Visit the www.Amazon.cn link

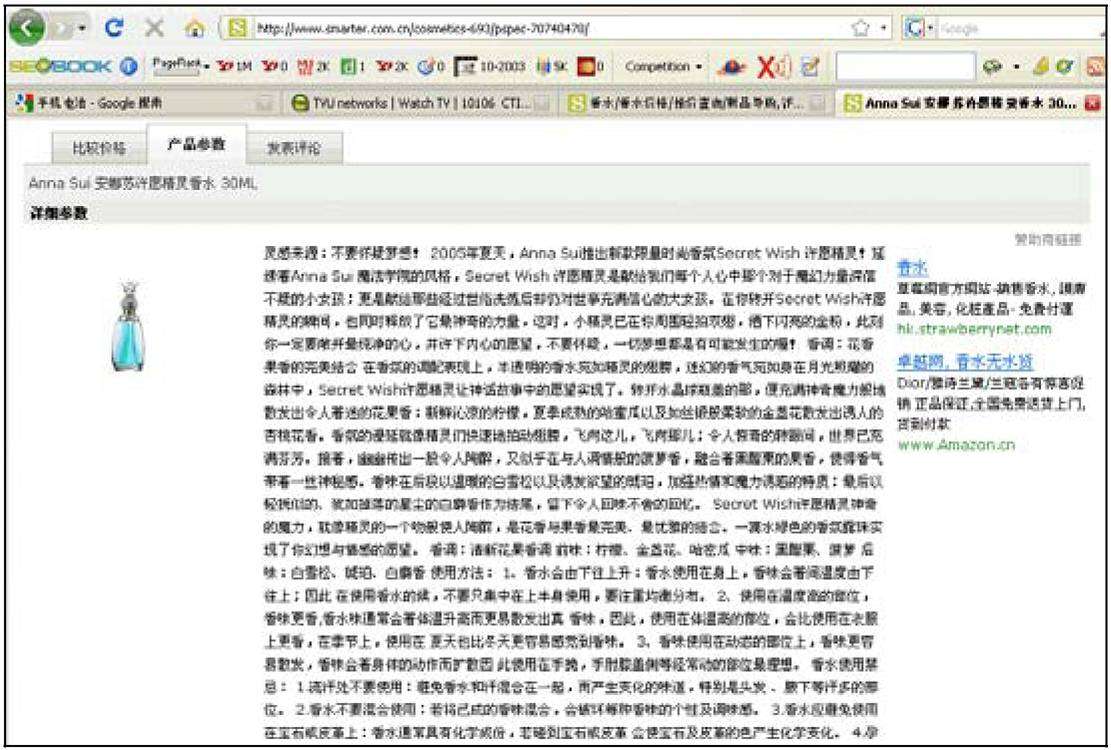(956, 445)
